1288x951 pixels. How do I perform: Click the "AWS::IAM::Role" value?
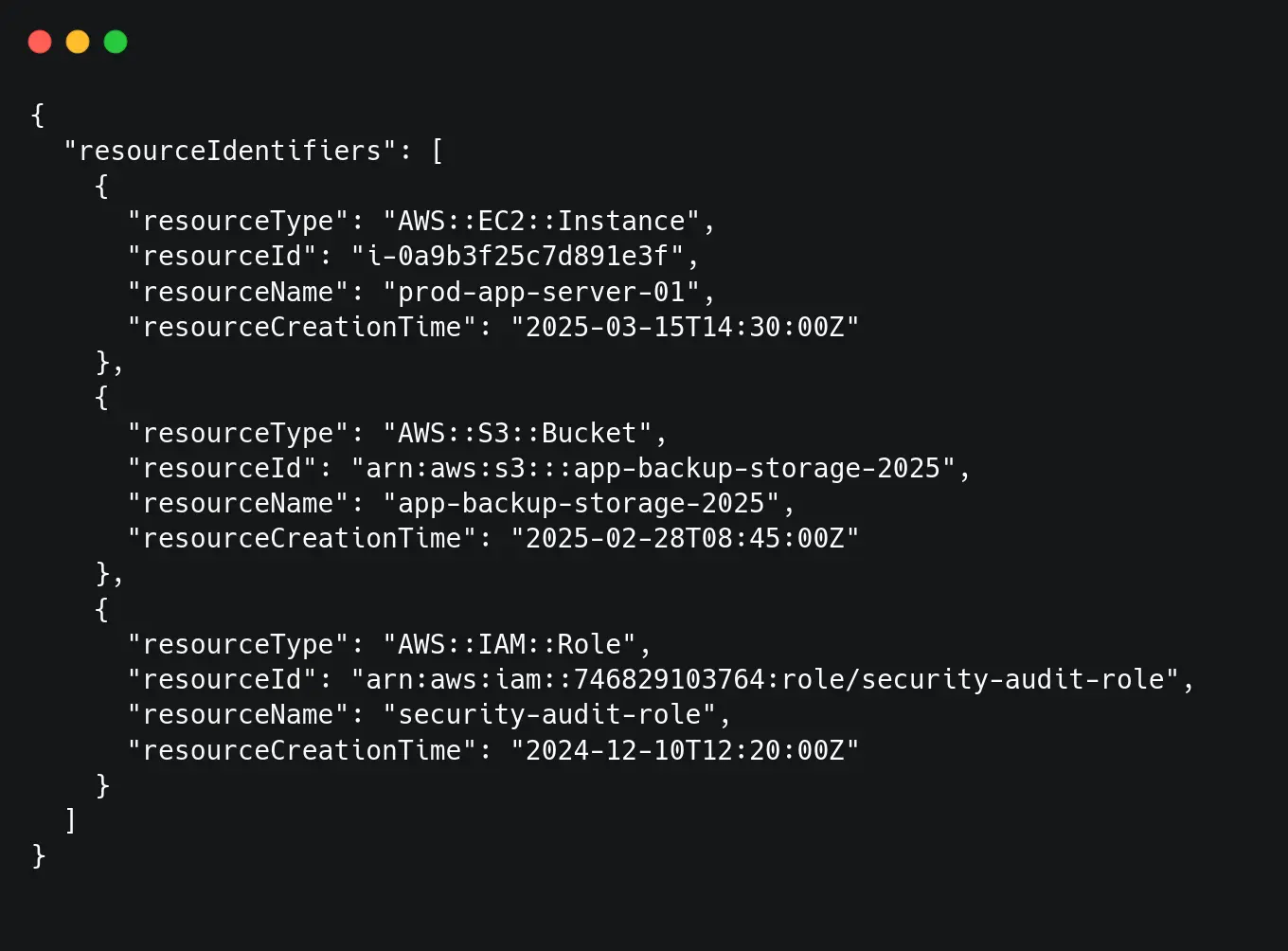(x=510, y=644)
